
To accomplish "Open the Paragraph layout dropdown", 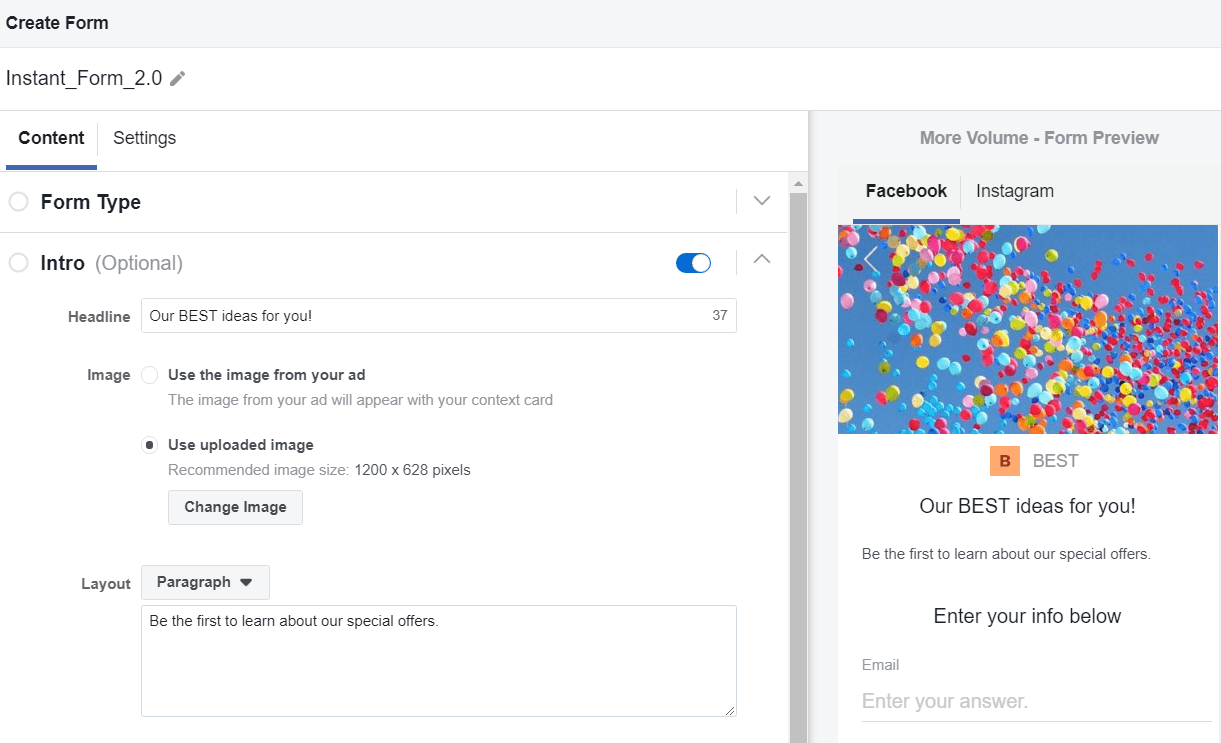I will pyautogui.click(x=205, y=582).
